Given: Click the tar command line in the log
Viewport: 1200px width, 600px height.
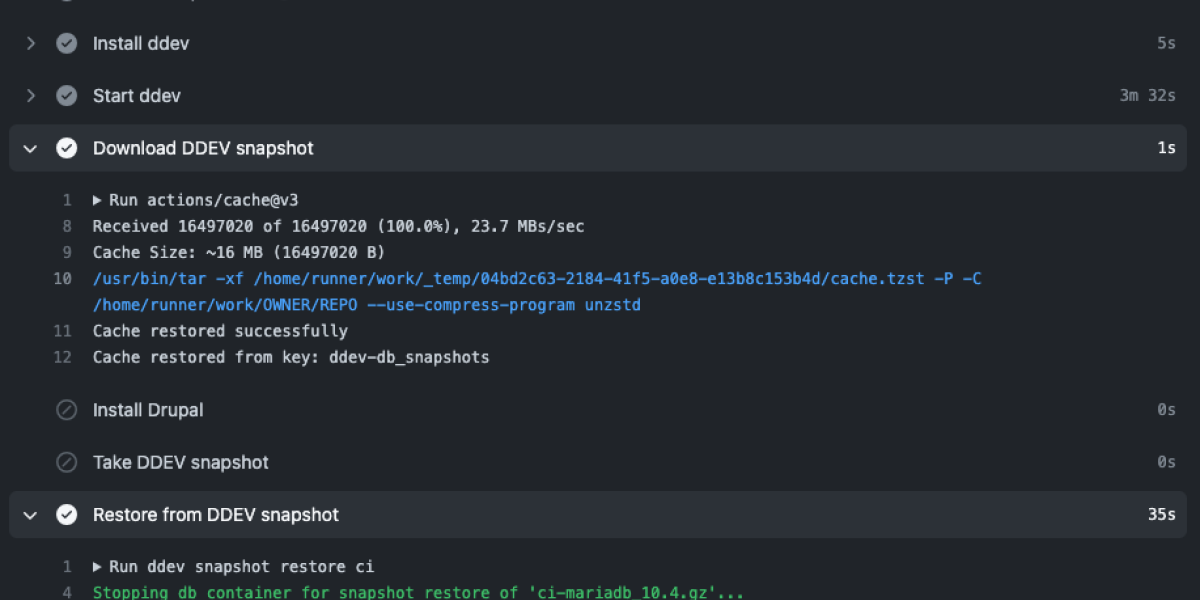Looking at the screenshot, I should pos(400,279).
